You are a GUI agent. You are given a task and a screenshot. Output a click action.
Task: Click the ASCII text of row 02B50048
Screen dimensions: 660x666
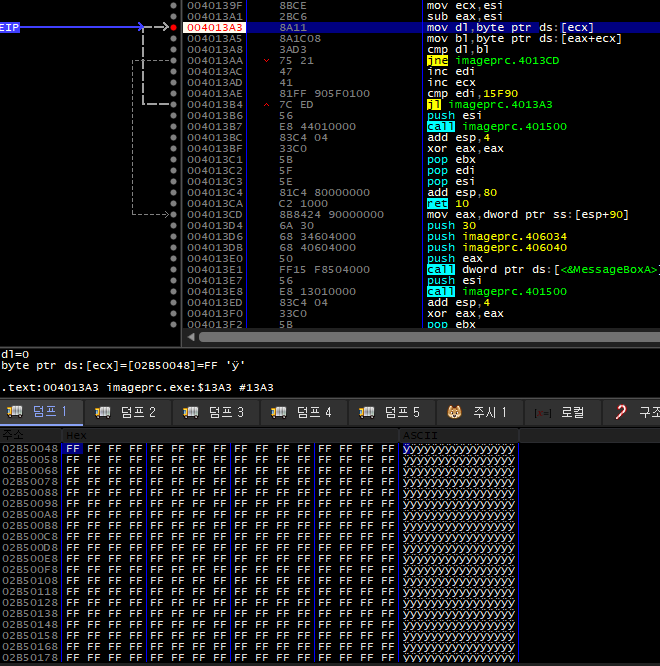(459, 449)
